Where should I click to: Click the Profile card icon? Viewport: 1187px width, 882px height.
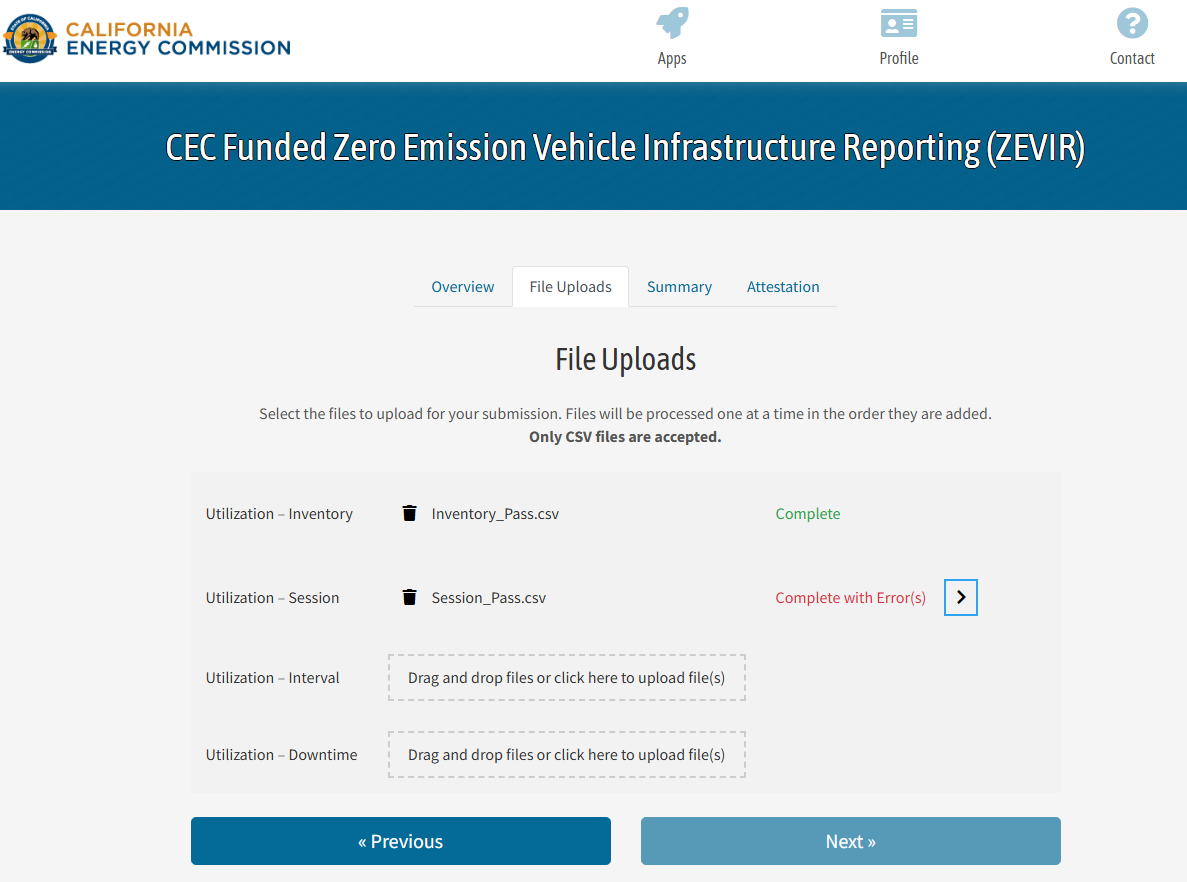click(897, 22)
